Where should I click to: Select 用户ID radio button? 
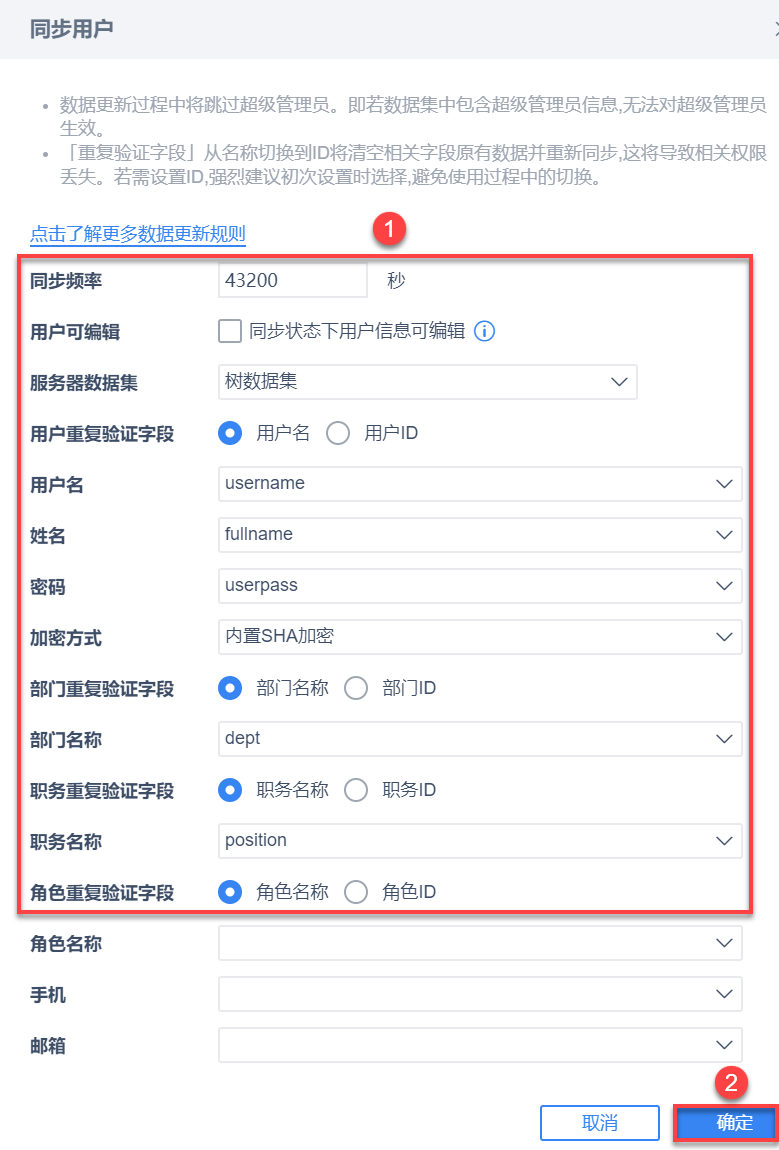point(338,433)
